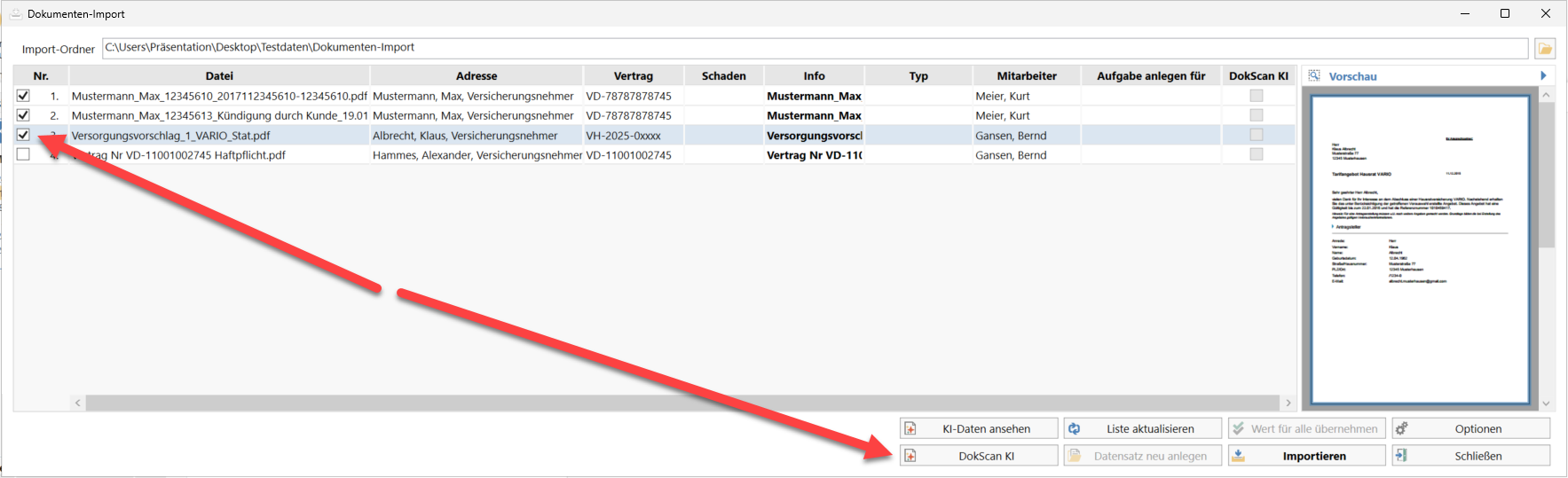Click the gear icon on Optionen
1568x478 pixels.
(1402, 429)
